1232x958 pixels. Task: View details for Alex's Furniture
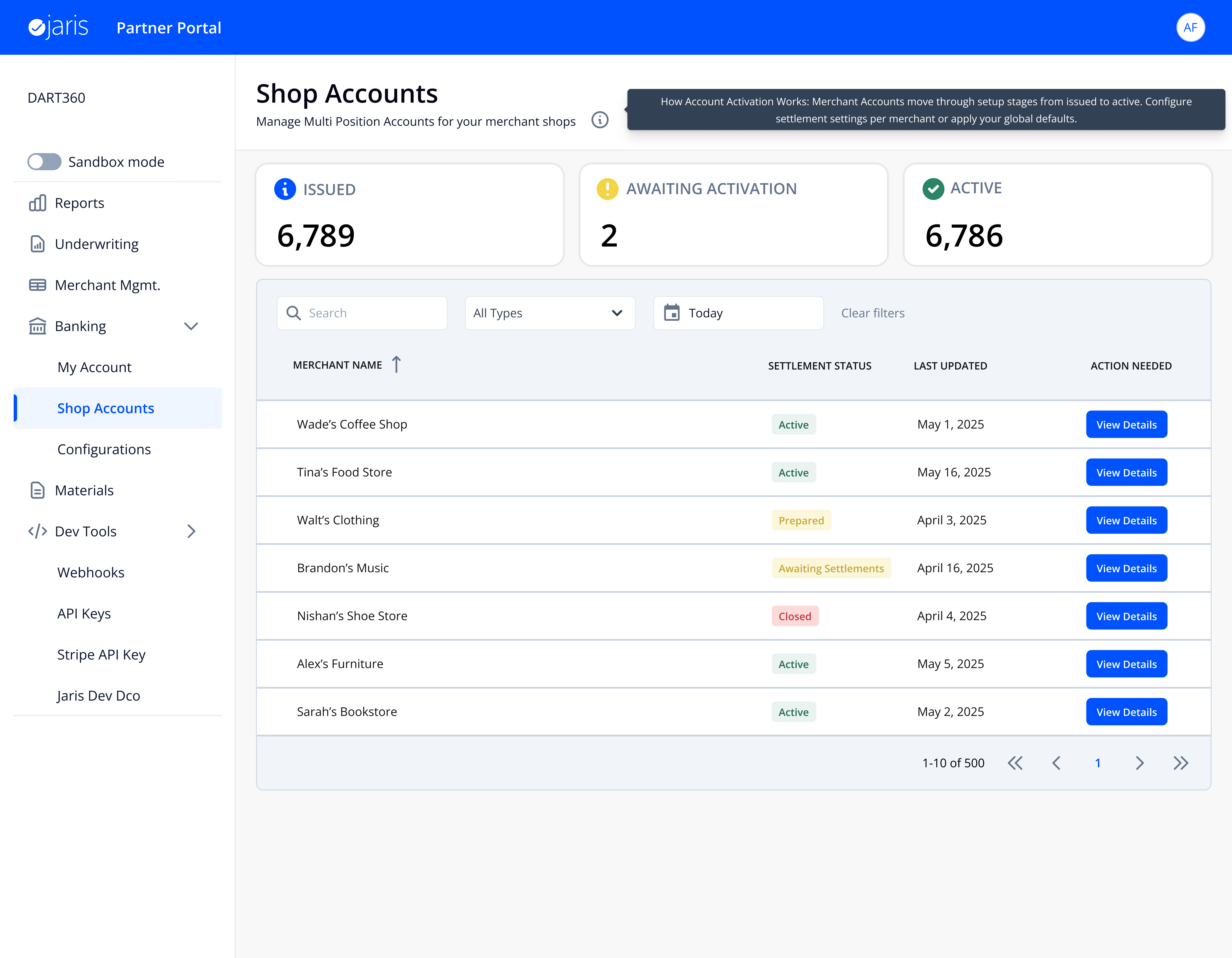pyautogui.click(x=1127, y=664)
